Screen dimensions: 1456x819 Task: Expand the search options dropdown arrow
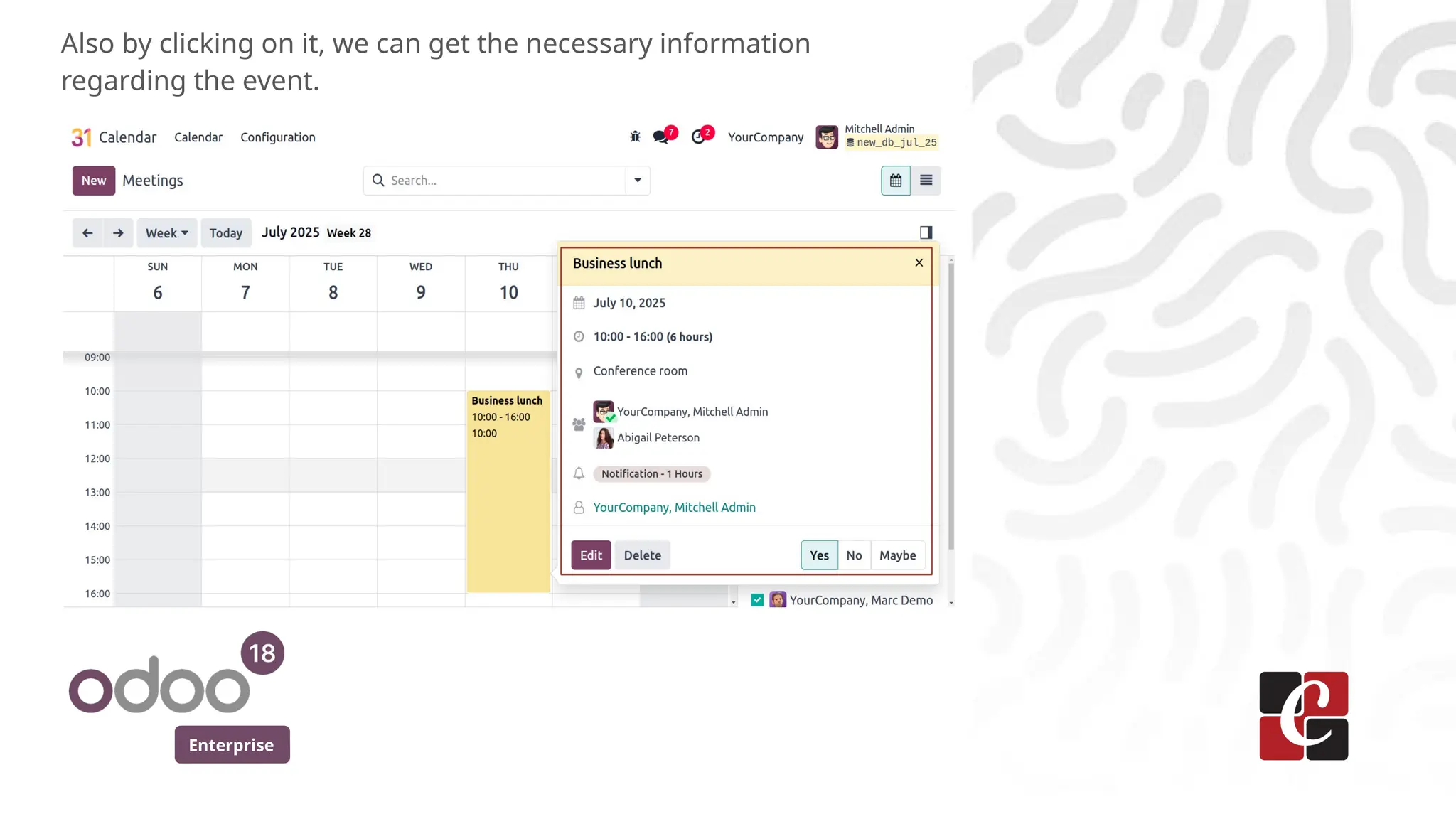coord(638,181)
